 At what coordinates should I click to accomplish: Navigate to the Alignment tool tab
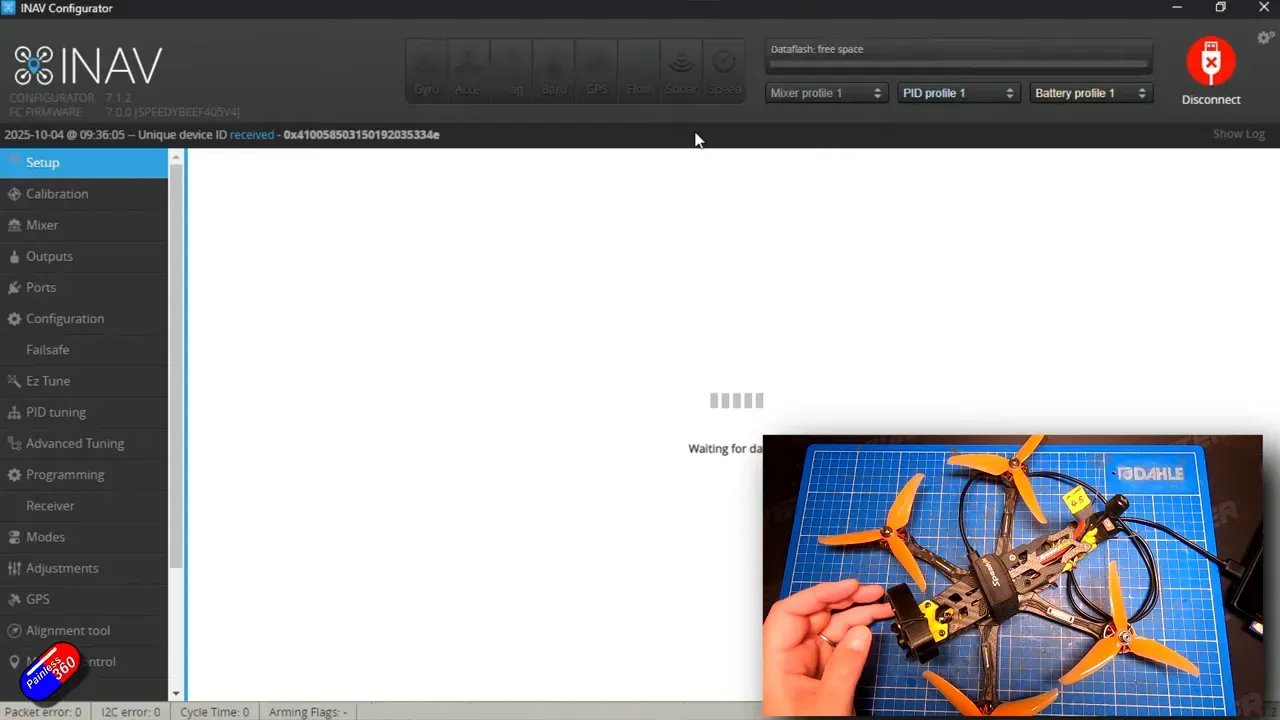coord(68,630)
